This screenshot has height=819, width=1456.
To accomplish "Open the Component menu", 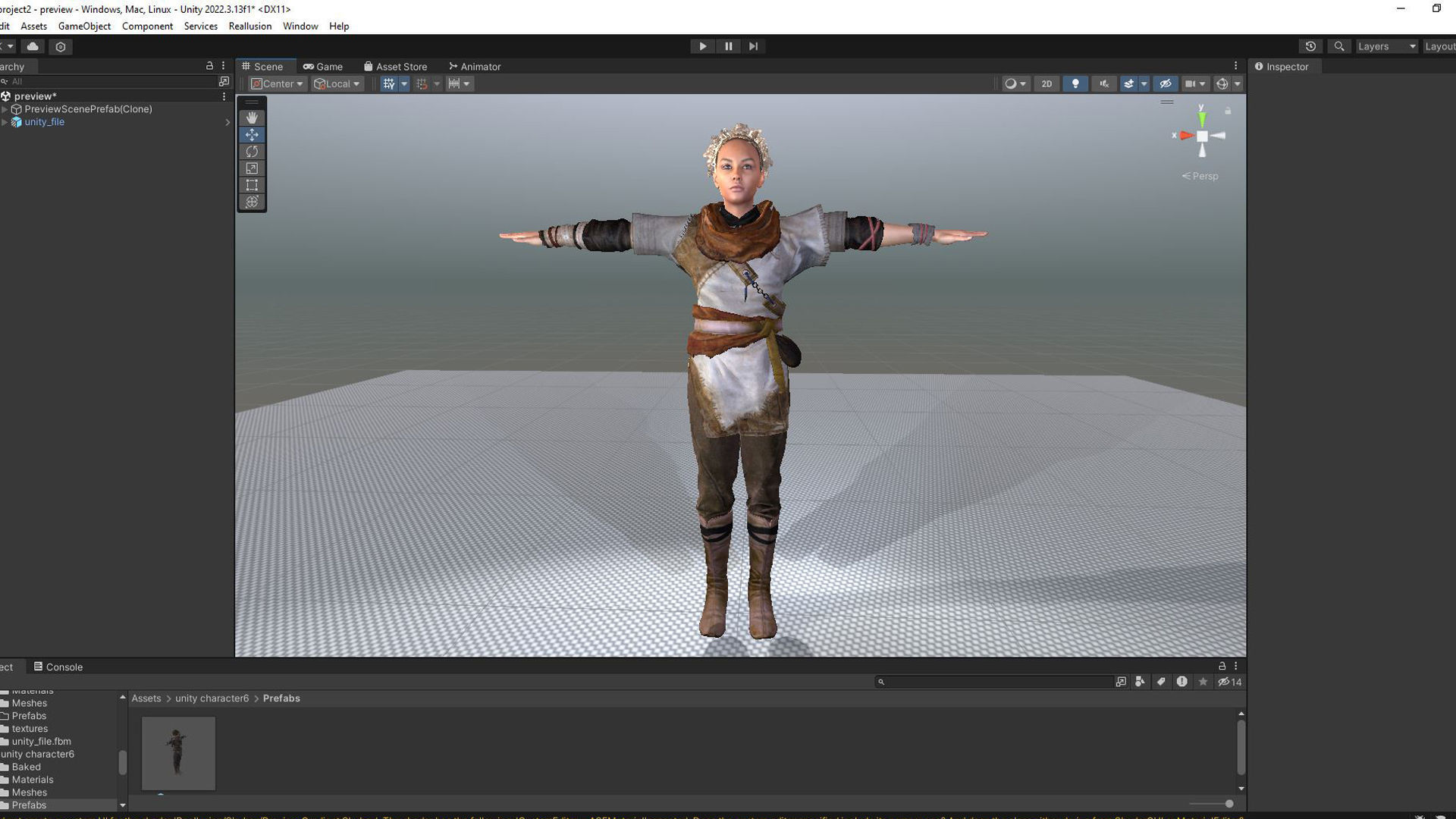I will click(x=147, y=26).
